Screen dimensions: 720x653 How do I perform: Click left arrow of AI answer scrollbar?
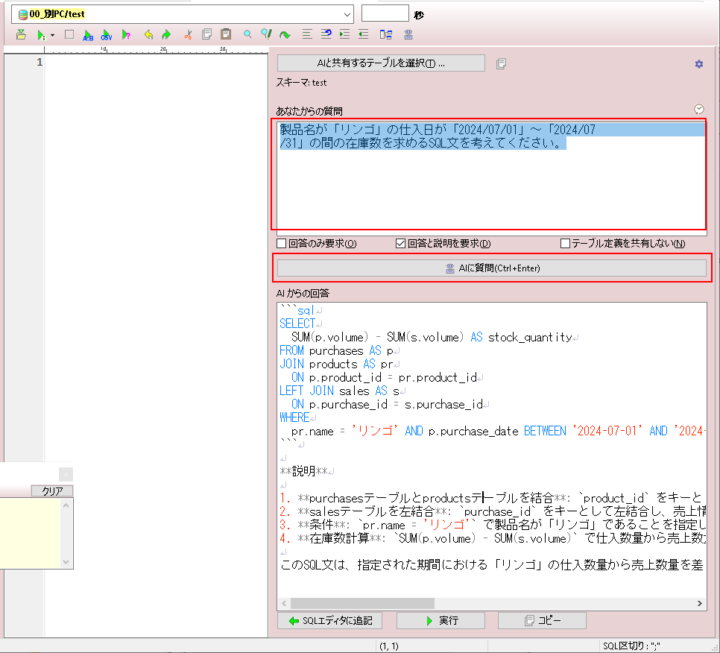pos(284,603)
